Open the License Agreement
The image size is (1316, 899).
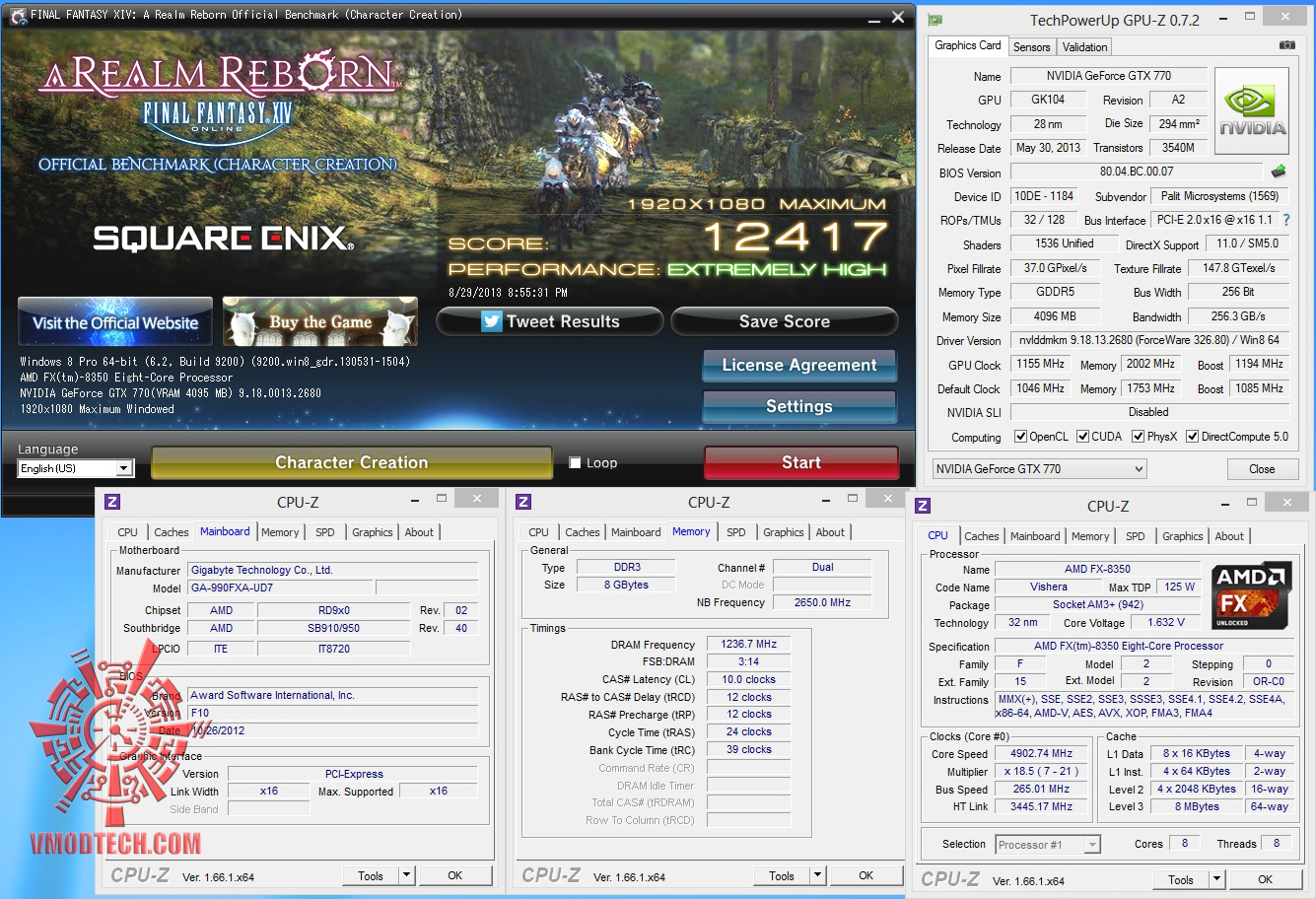pos(799,365)
